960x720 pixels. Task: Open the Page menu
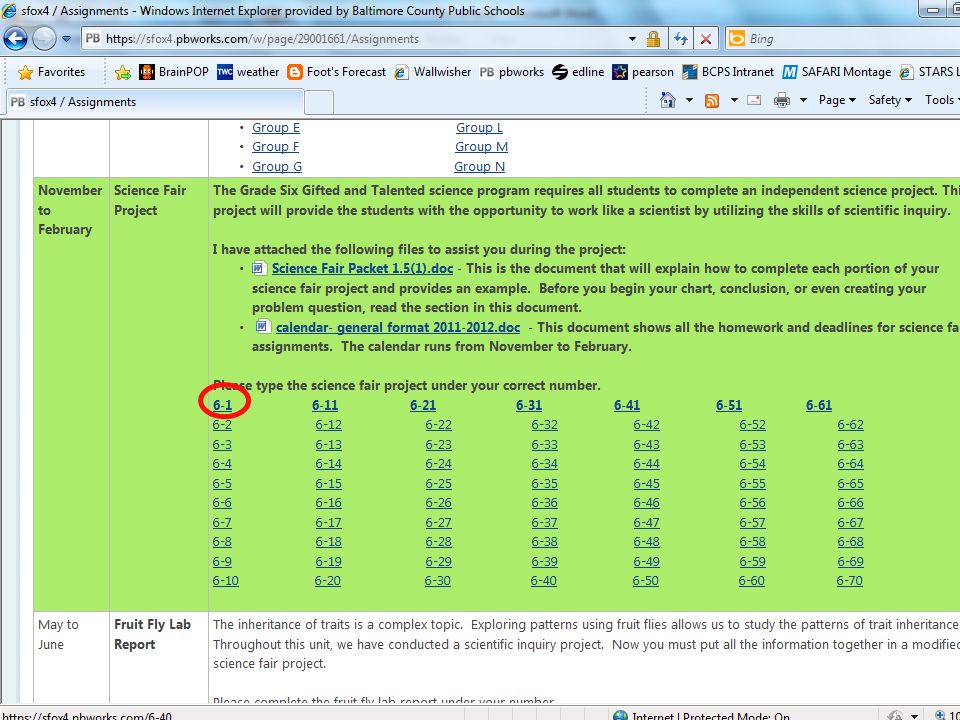[x=837, y=100]
